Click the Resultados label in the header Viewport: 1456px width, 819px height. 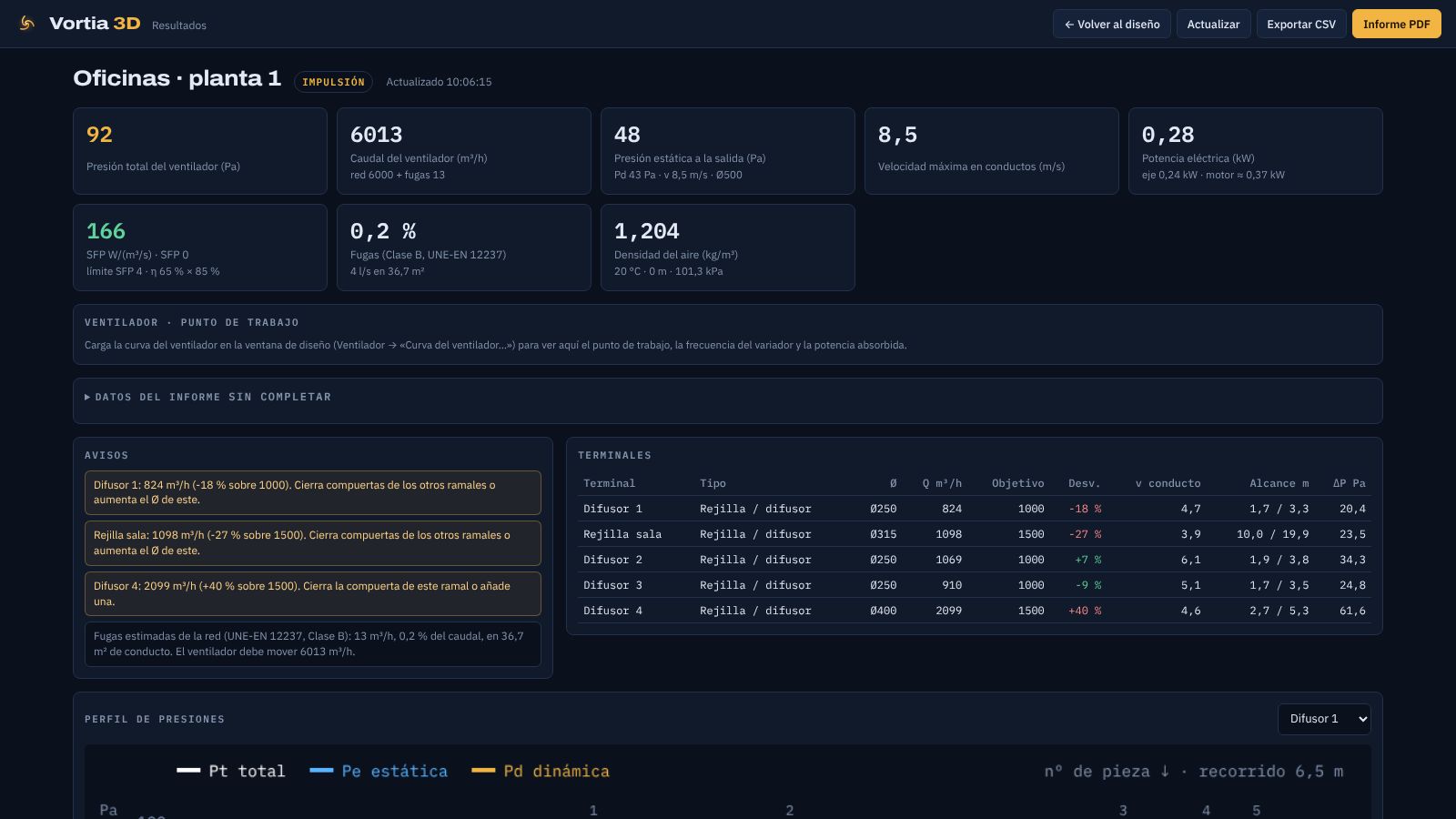pos(179,25)
